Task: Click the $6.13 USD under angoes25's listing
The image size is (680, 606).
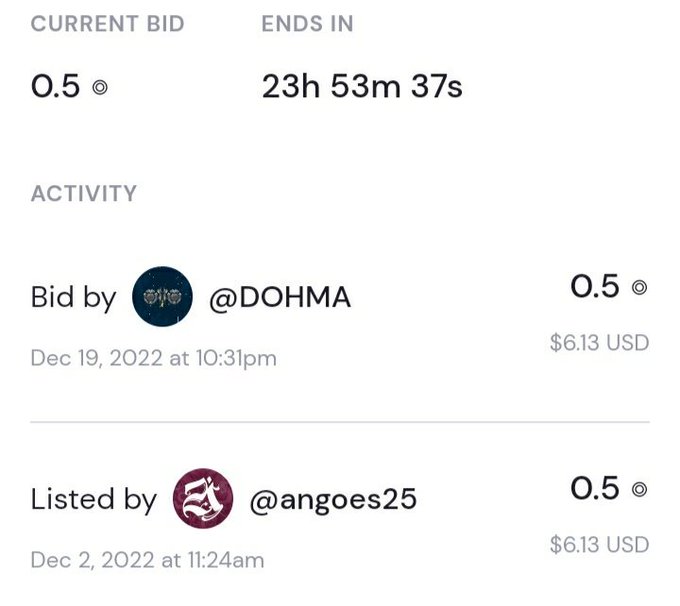Action: [x=599, y=544]
